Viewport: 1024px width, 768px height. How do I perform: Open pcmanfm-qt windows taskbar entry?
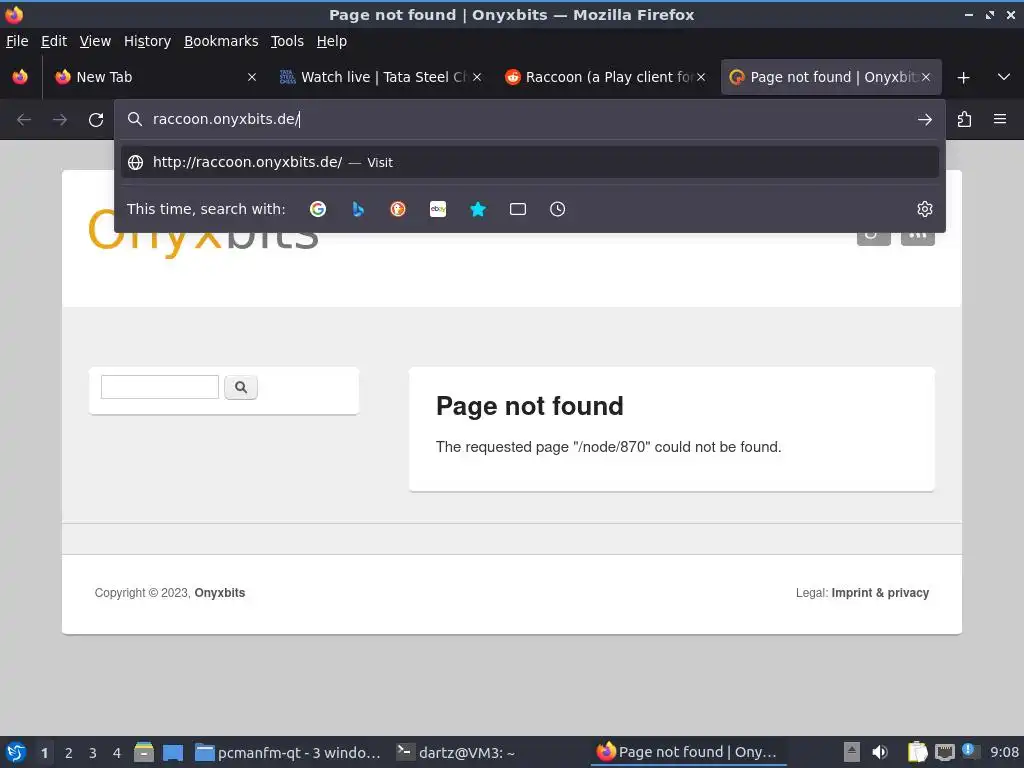click(288, 752)
